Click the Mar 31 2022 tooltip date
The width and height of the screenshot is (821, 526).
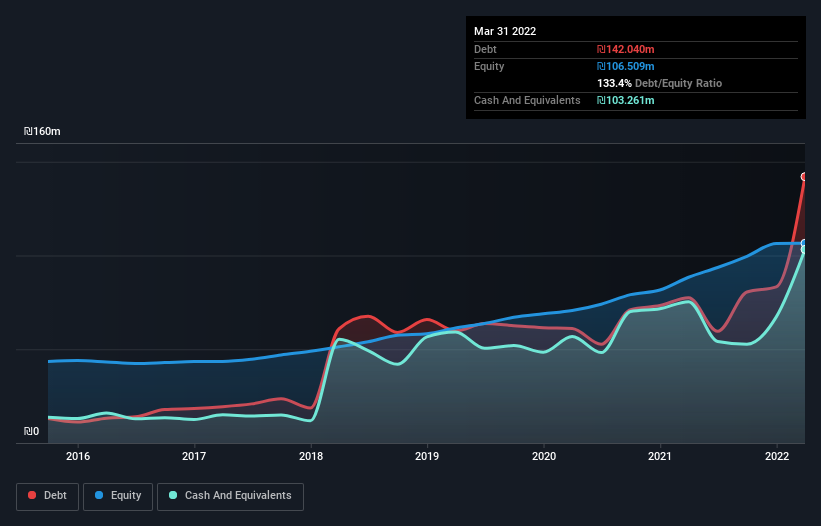coord(505,31)
